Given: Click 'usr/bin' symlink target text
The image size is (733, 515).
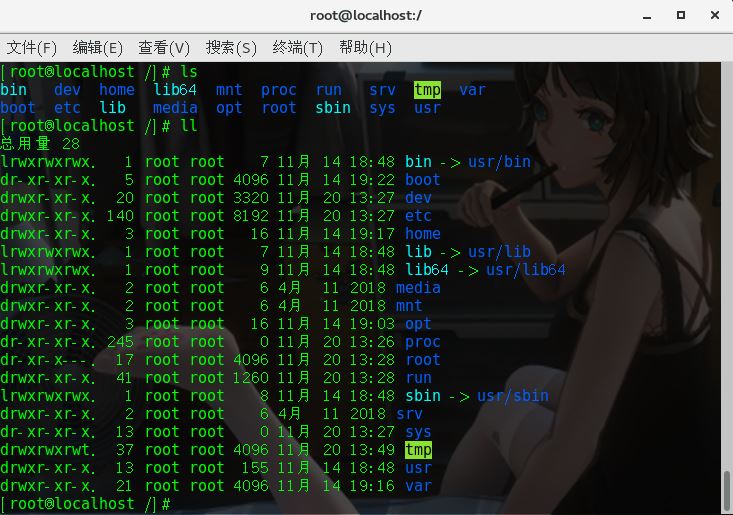Looking at the screenshot, I should [x=499, y=162].
